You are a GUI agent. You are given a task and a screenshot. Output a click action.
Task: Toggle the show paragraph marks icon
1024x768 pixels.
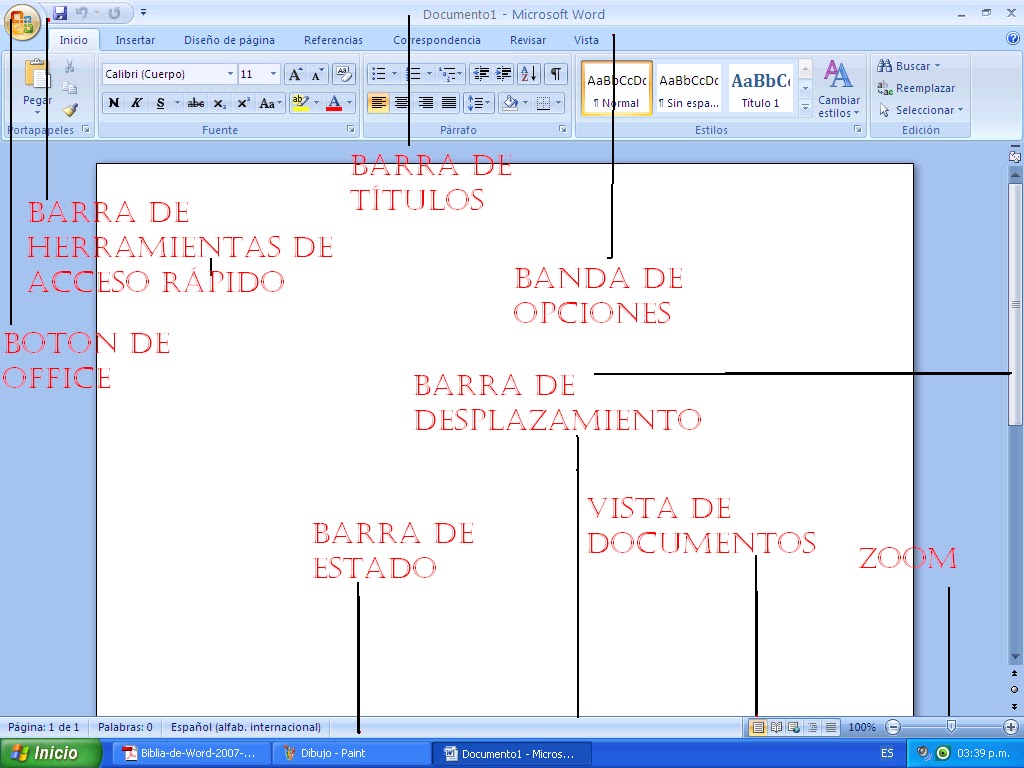click(554, 74)
